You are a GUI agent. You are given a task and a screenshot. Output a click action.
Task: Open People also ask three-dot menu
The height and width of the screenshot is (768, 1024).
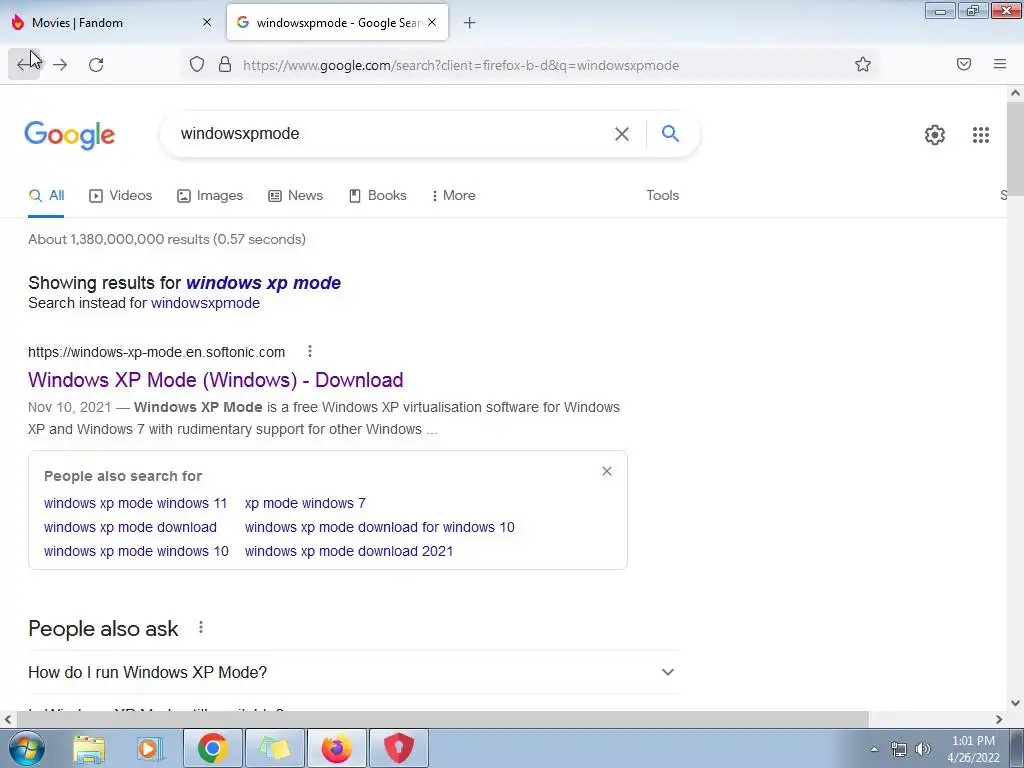click(x=200, y=627)
